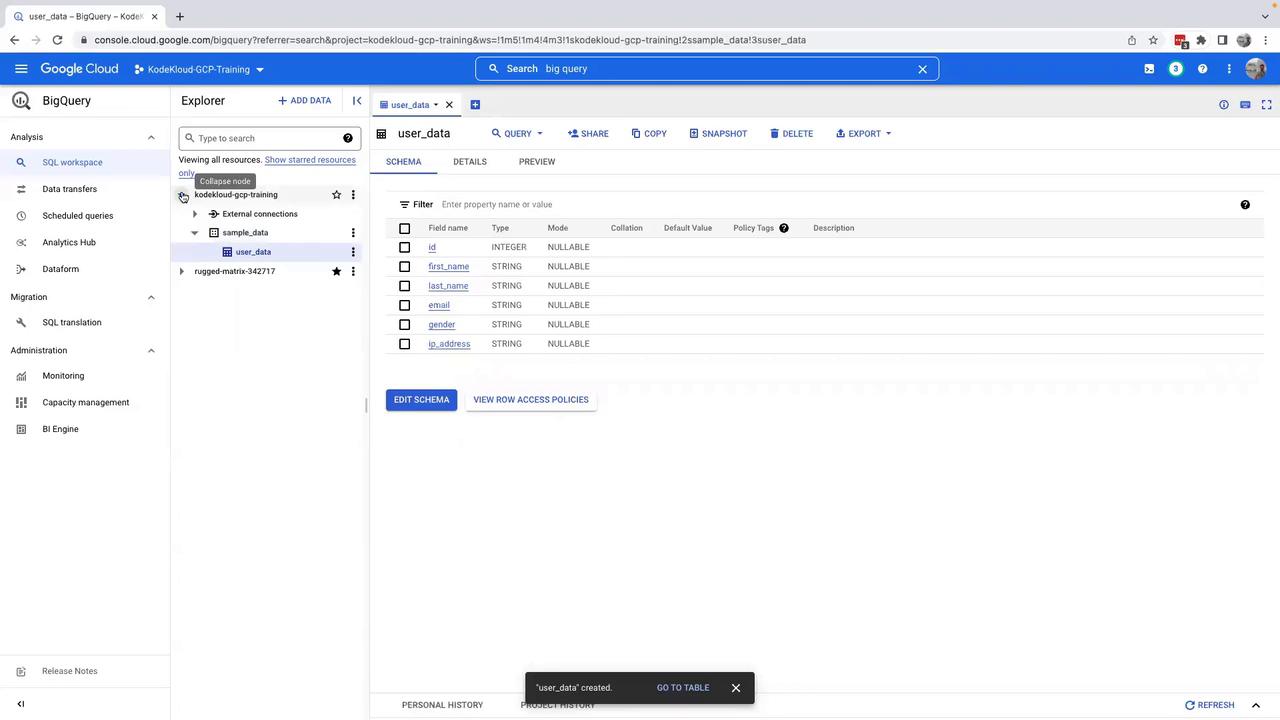The image size is (1280, 720).
Task: Close the user_data tab
Action: click(x=449, y=105)
